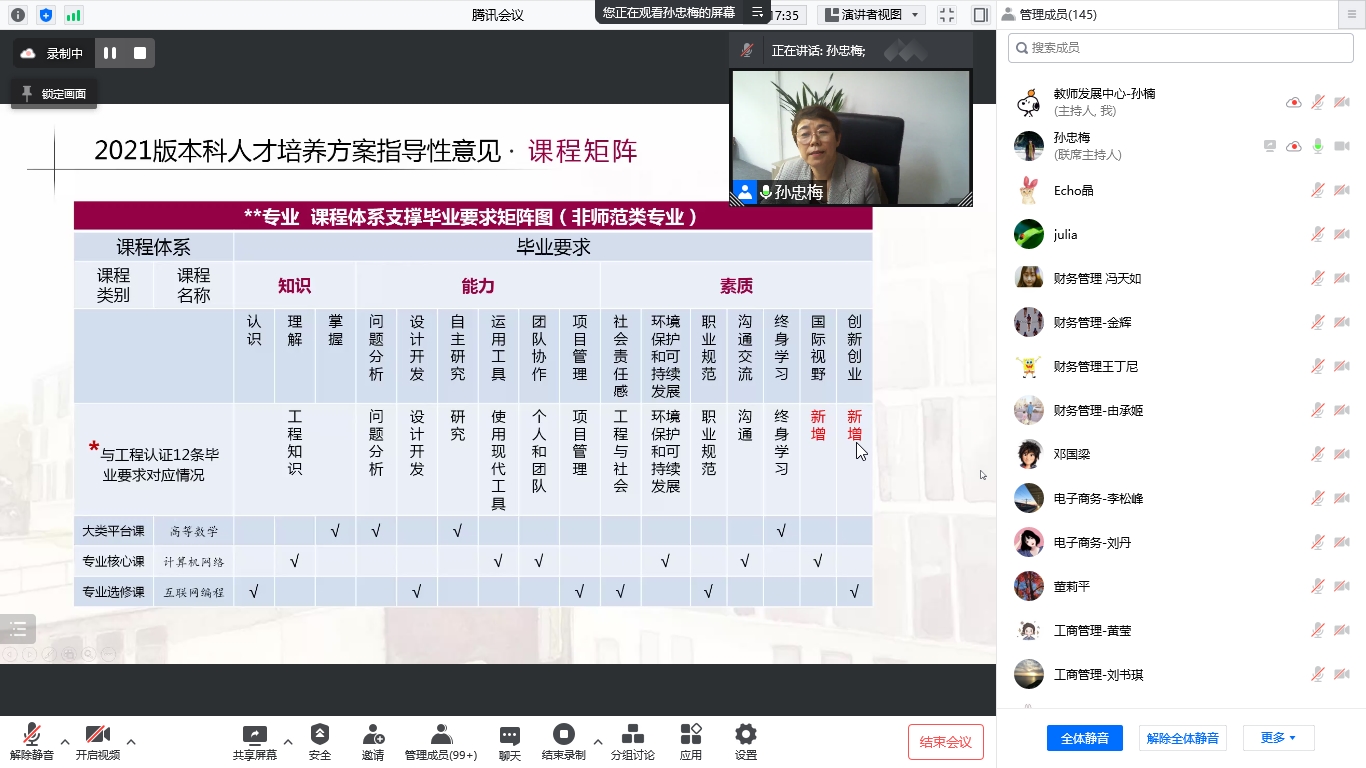Expand the arrow next to Share Screen
The height and width of the screenshot is (768, 1366).
point(288,742)
